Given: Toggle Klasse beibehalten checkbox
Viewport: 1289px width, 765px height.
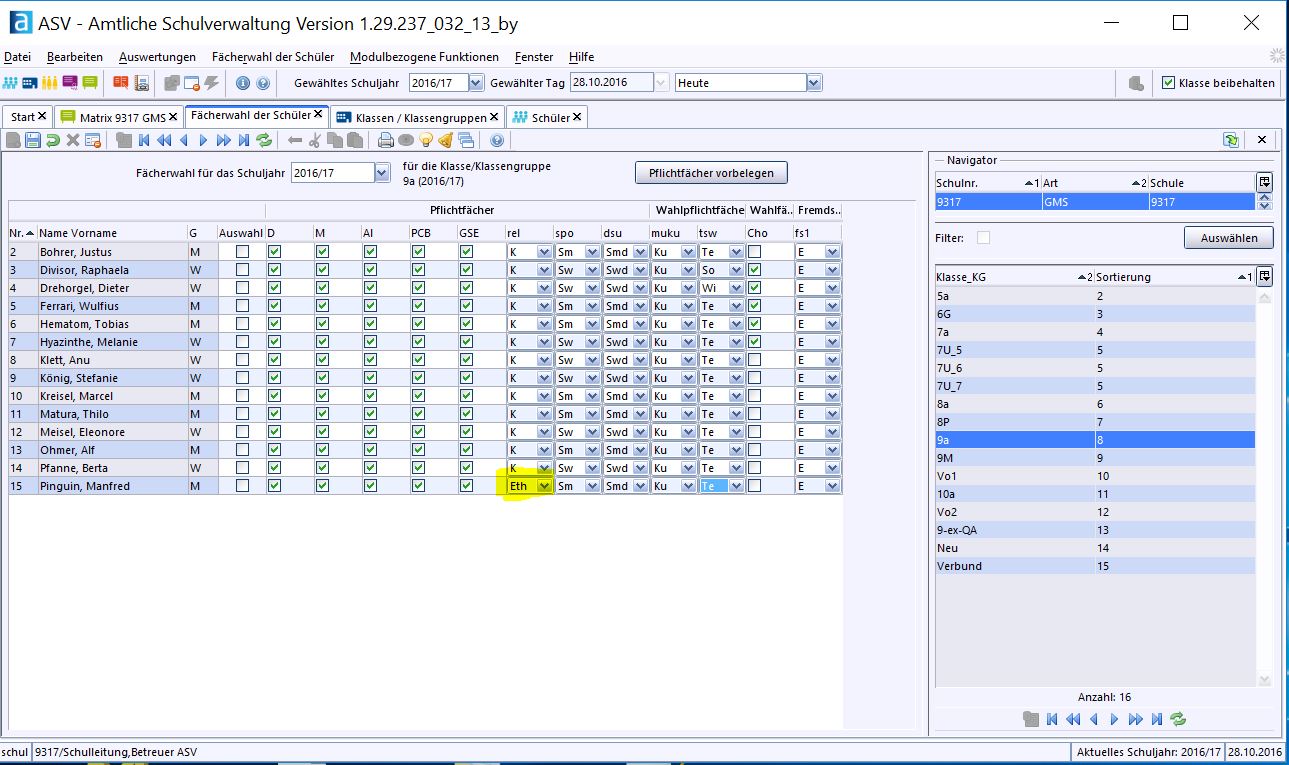Looking at the screenshot, I should (1168, 83).
